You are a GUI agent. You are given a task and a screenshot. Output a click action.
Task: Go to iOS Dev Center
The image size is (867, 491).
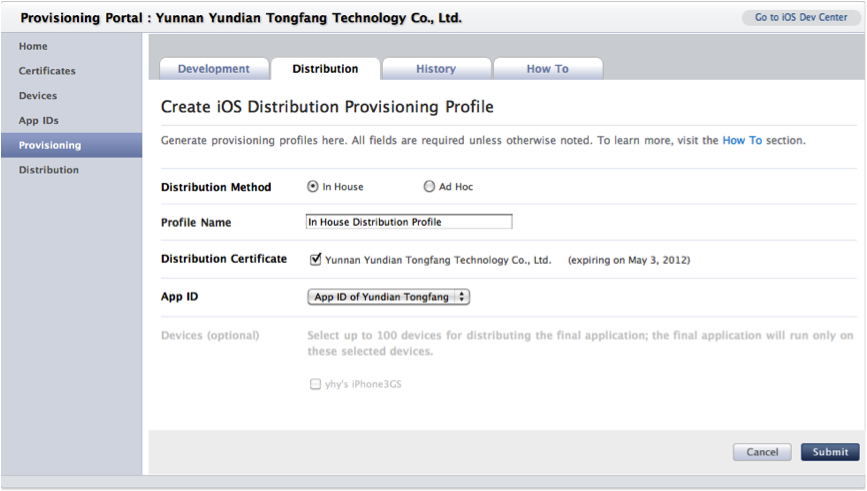(x=801, y=17)
